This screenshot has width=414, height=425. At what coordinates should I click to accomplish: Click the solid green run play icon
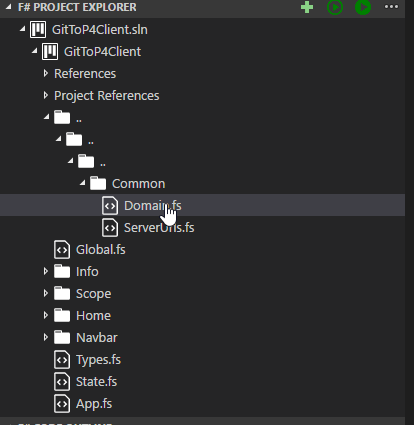363,7
